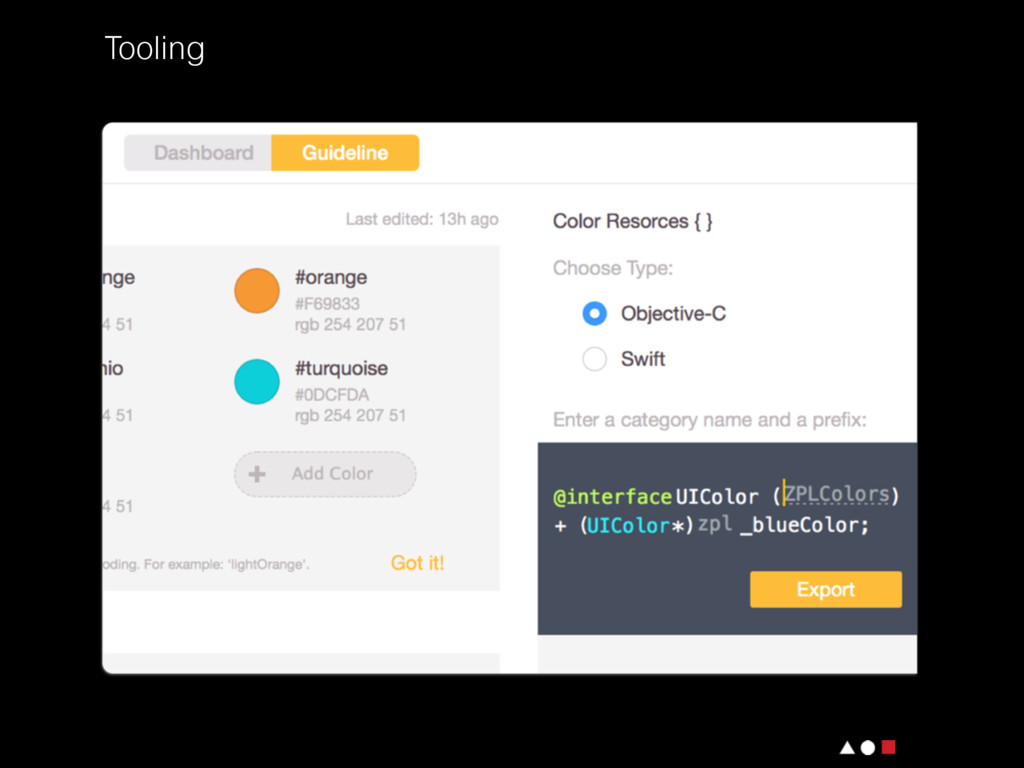Choose the Objective-C radio option
This screenshot has width=1024, height=768.
pos(595,314)
